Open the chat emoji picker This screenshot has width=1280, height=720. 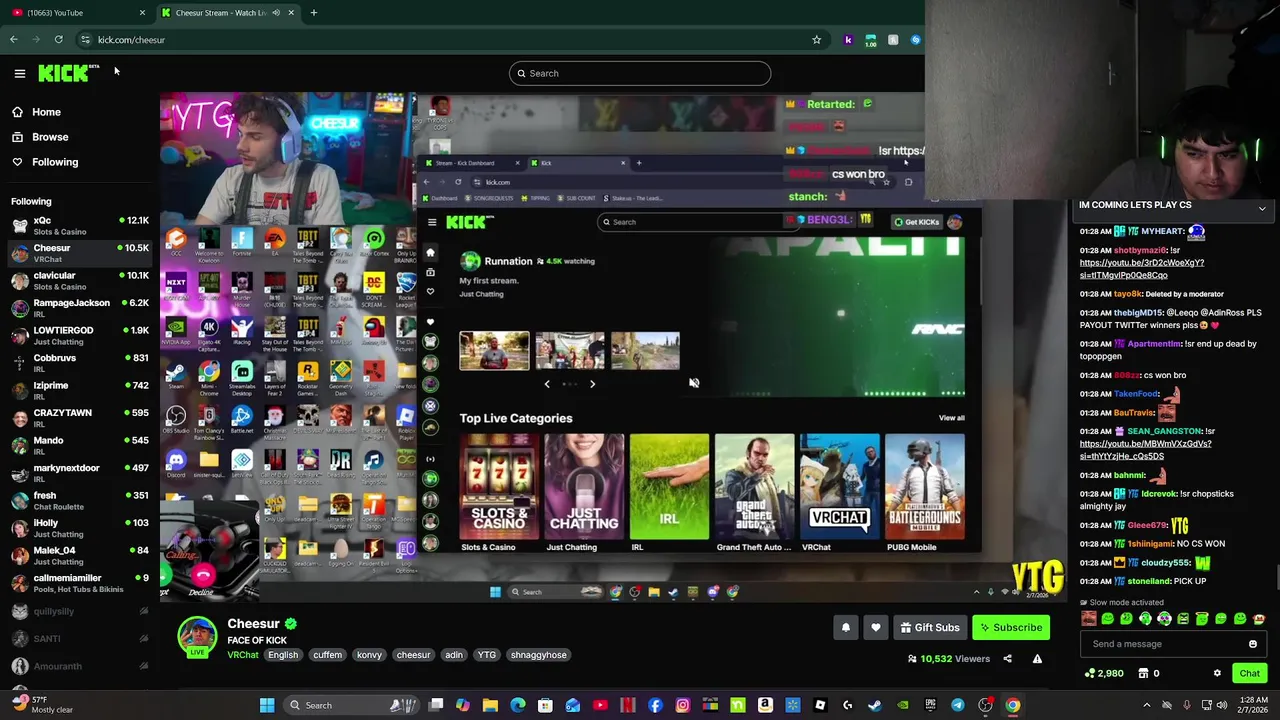pos(1253,644)
